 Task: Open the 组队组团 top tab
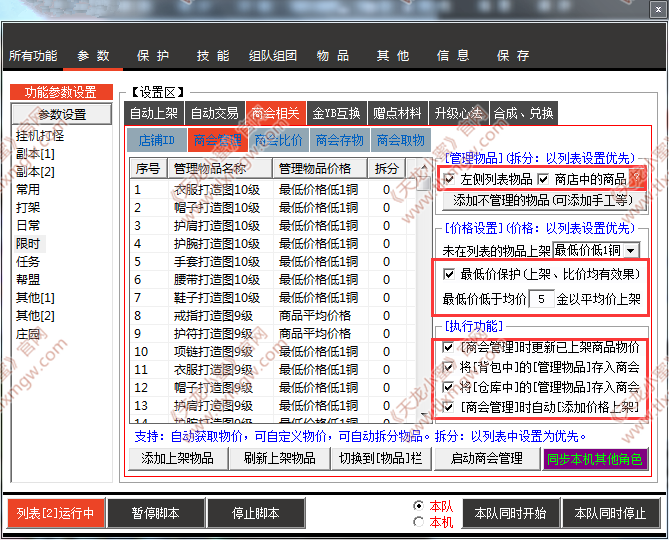pos(273,55)
